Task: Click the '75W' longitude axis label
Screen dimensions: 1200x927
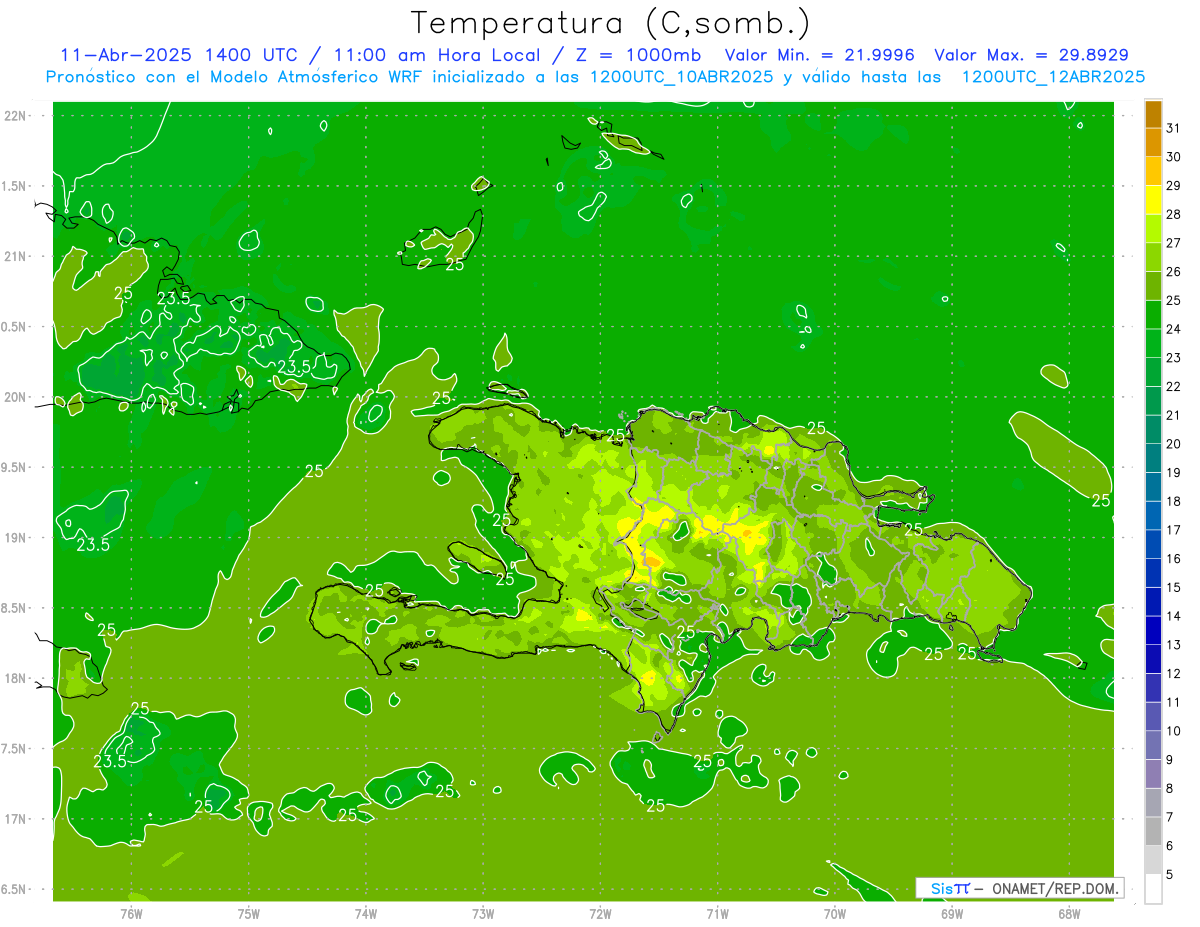Action: pyautogui.click(x=249, y=913)
